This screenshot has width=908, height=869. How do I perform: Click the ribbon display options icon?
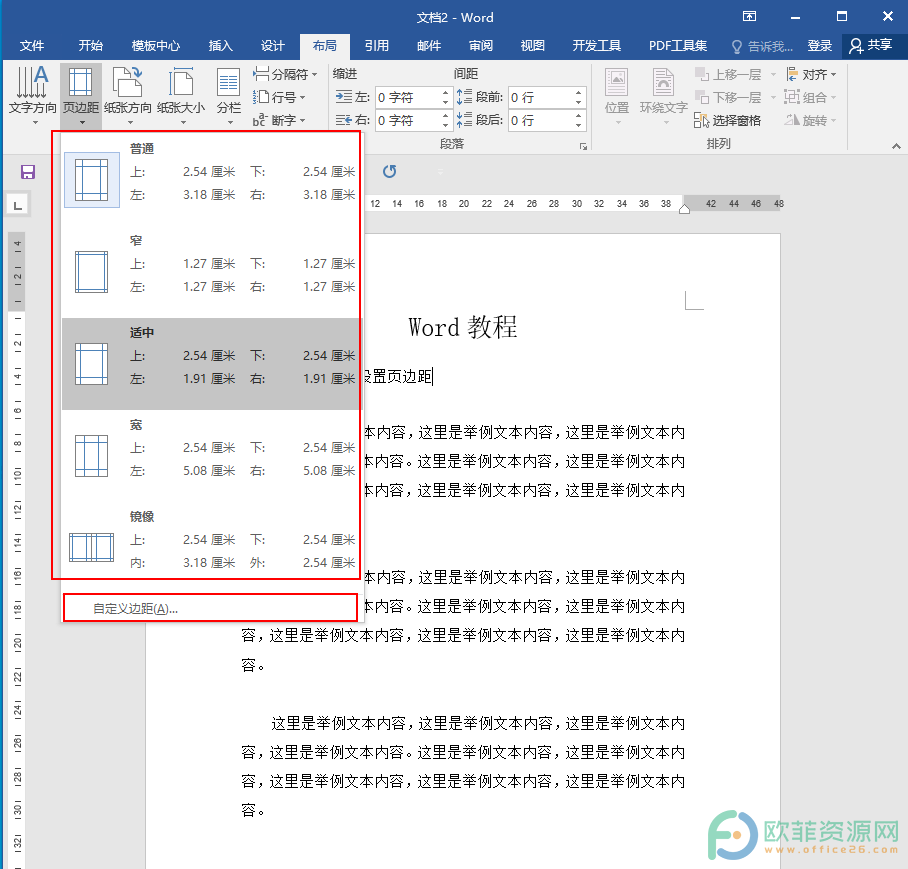pos(749,16)
